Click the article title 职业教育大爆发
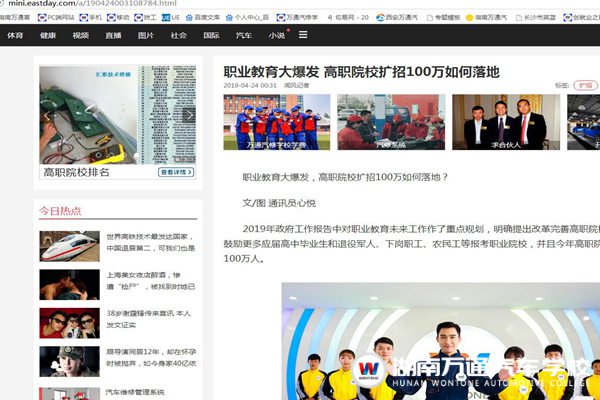 click(x=361, y=72)
